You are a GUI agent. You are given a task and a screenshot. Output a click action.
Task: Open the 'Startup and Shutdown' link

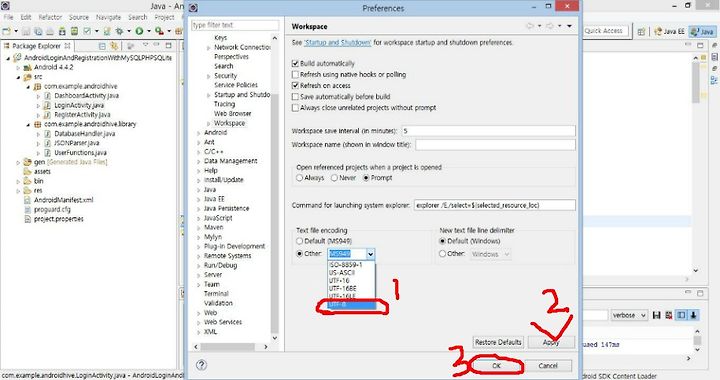(x=337, y=42)
